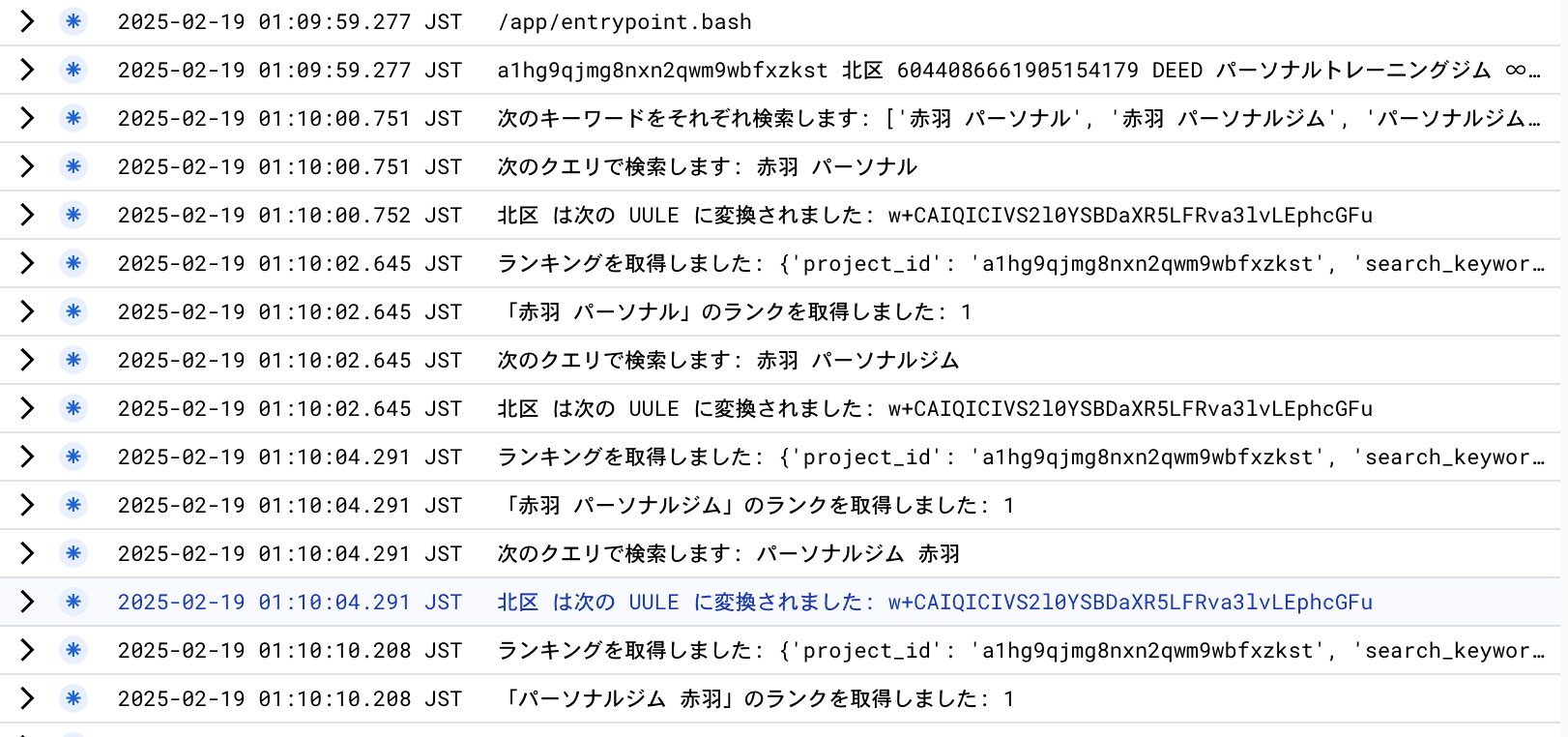Expand the 赤羽 パーソナルジム query log row

click(x=26, y=360)
